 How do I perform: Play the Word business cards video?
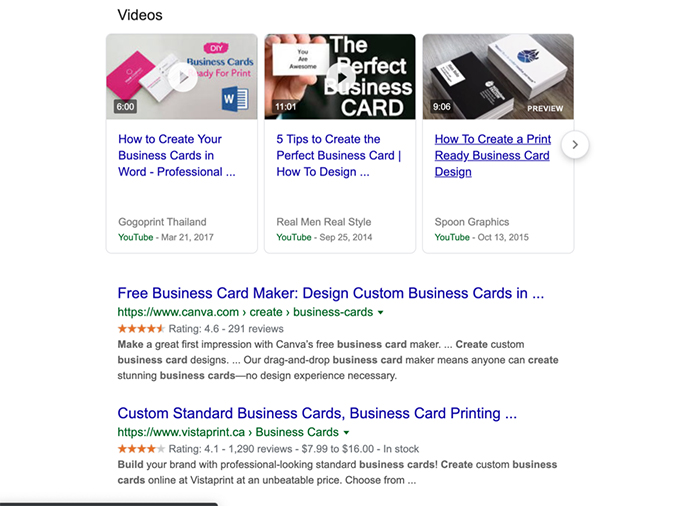(181, 77)
